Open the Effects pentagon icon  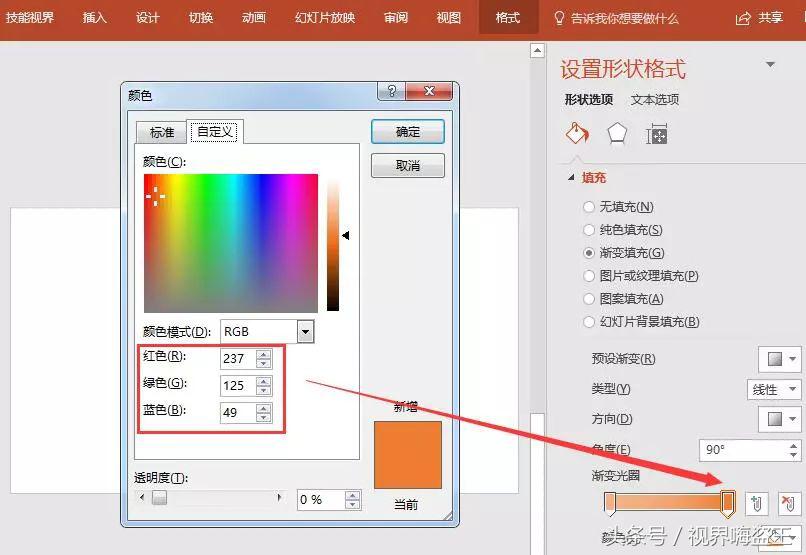[x=617, y=134]
